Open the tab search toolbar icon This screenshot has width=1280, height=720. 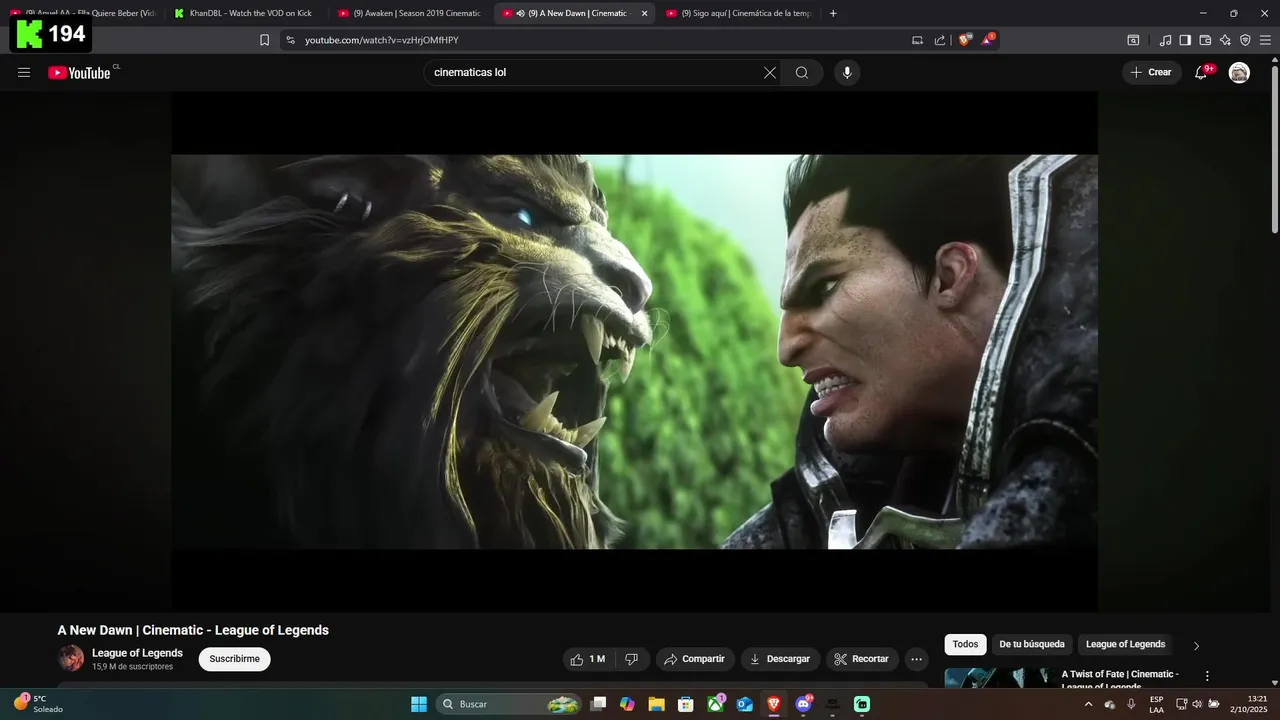(1133, 40)
